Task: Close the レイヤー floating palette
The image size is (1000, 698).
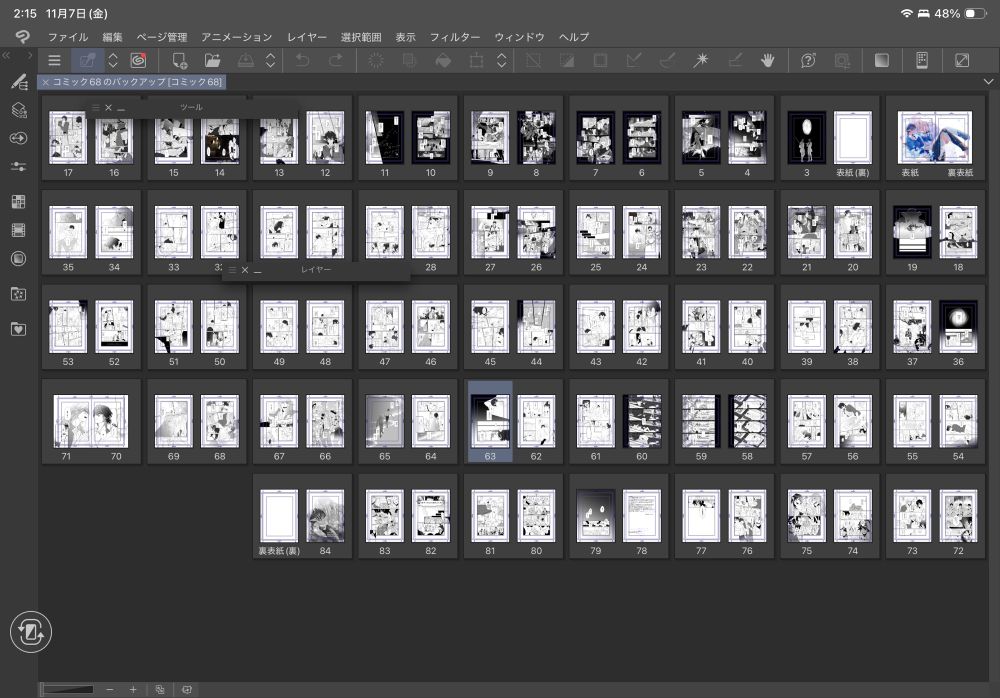Action: coord(245,270)
